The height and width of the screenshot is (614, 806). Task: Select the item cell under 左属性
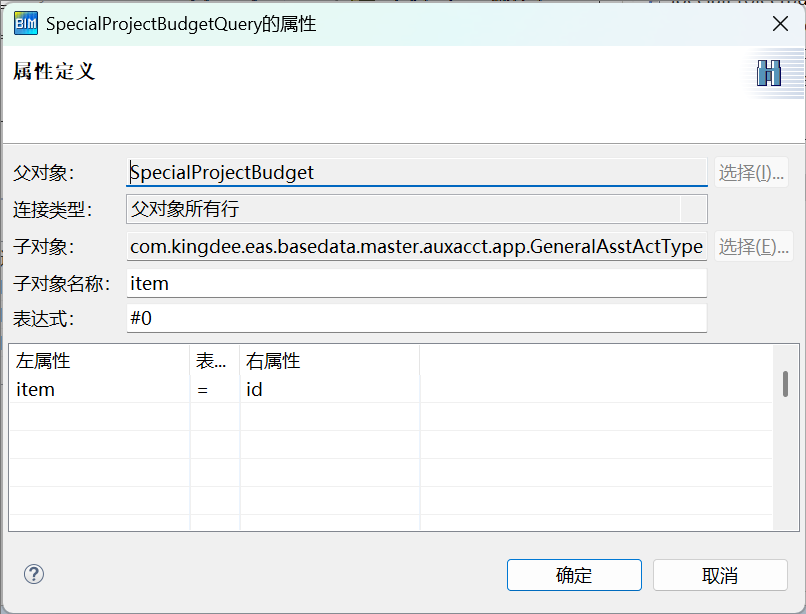tap(98, 390)
